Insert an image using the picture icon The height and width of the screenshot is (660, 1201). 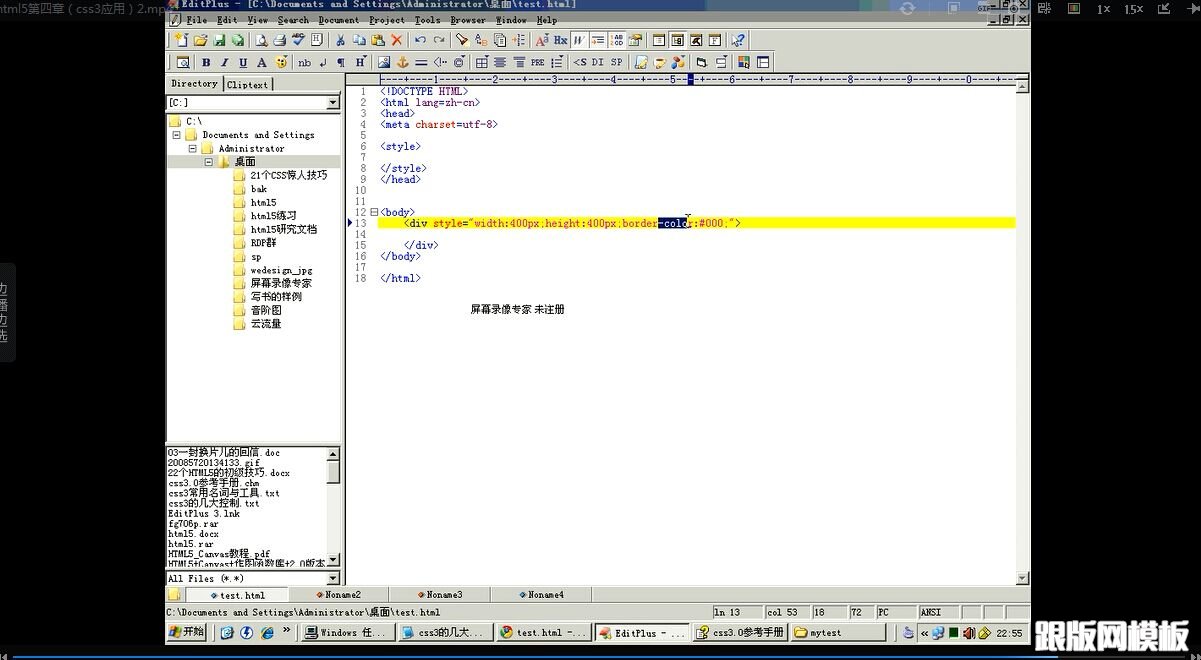point(384,62)
